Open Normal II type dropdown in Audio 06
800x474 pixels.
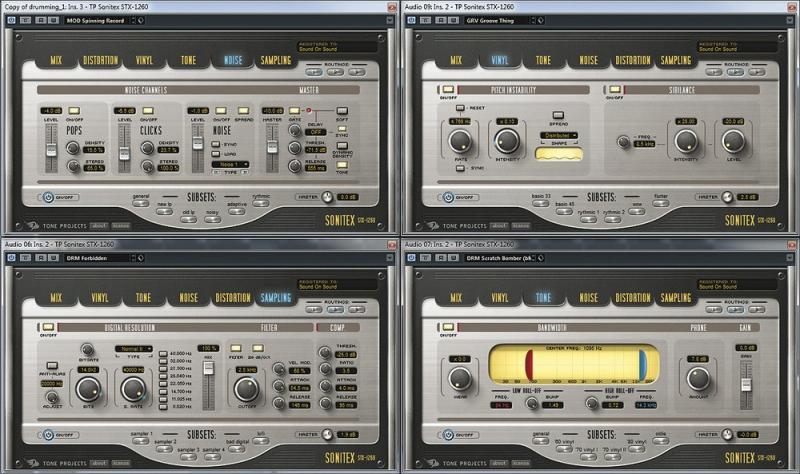(x=134, y=348)
